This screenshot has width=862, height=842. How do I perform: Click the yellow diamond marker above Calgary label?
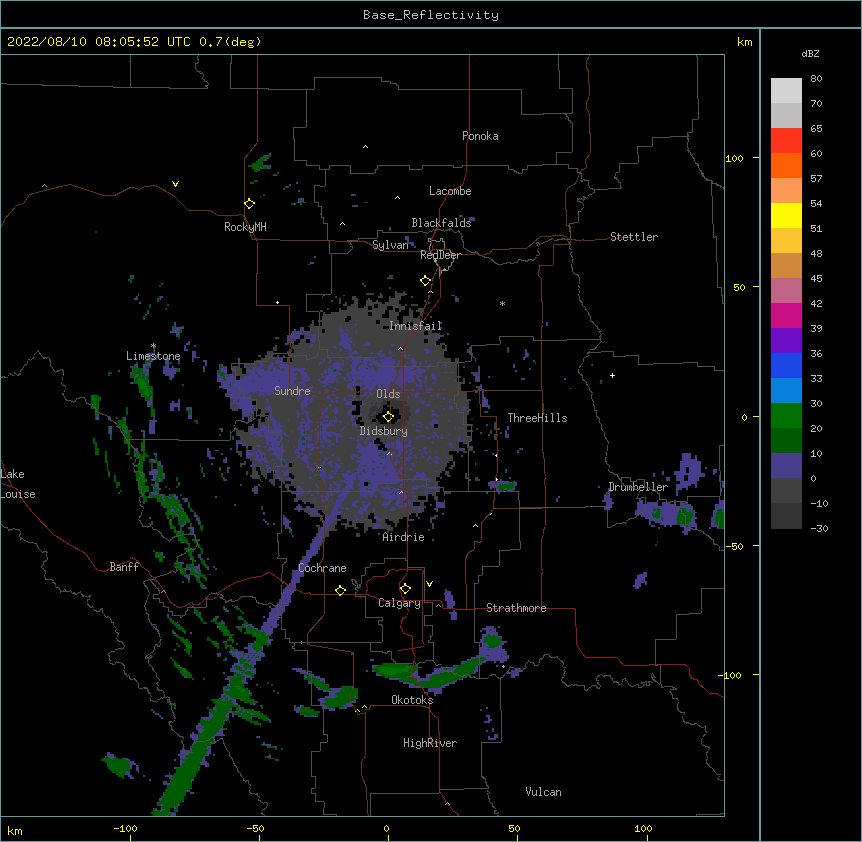(x=405, y=589)
